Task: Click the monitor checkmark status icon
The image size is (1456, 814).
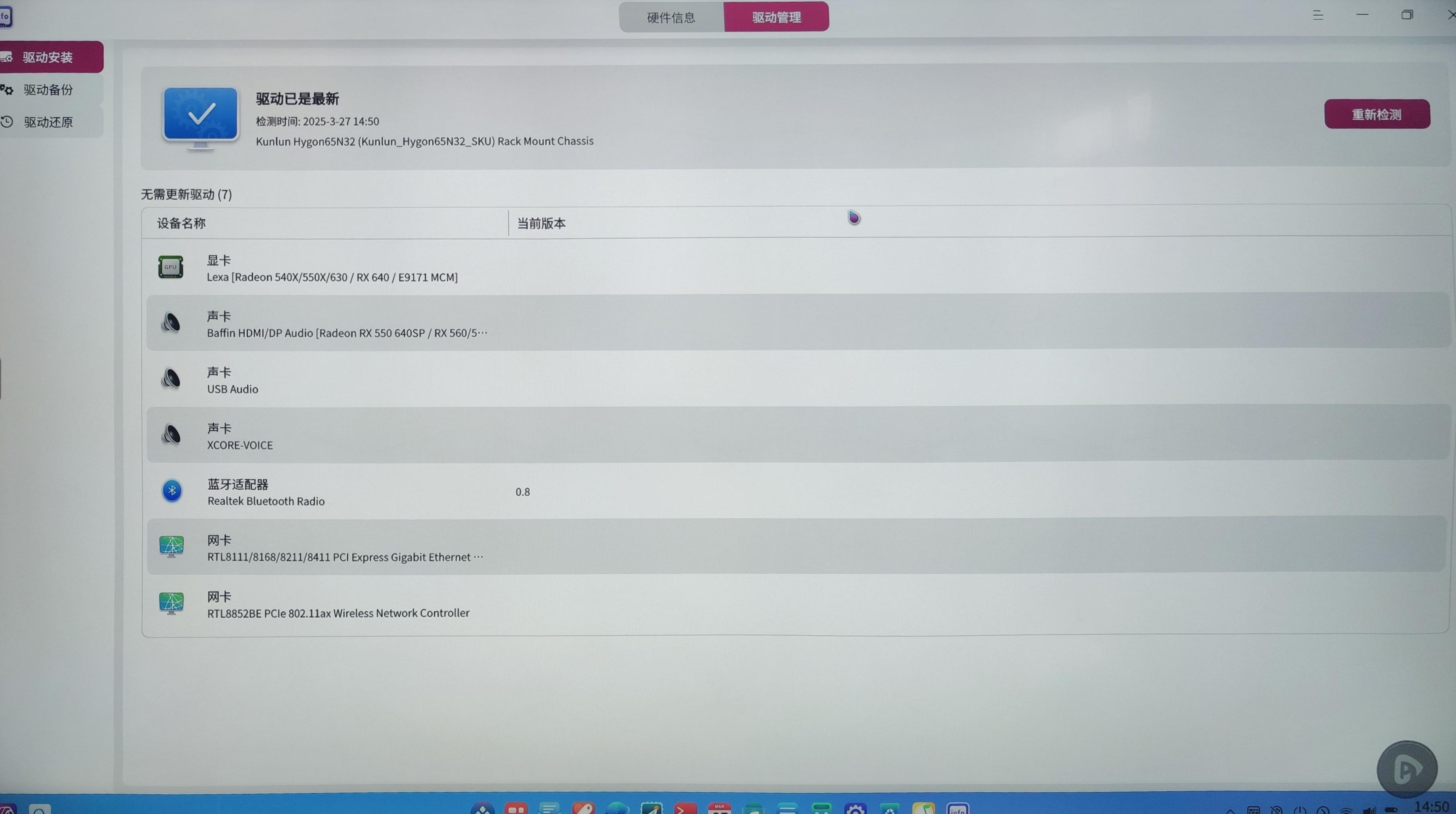Action: 200,119
